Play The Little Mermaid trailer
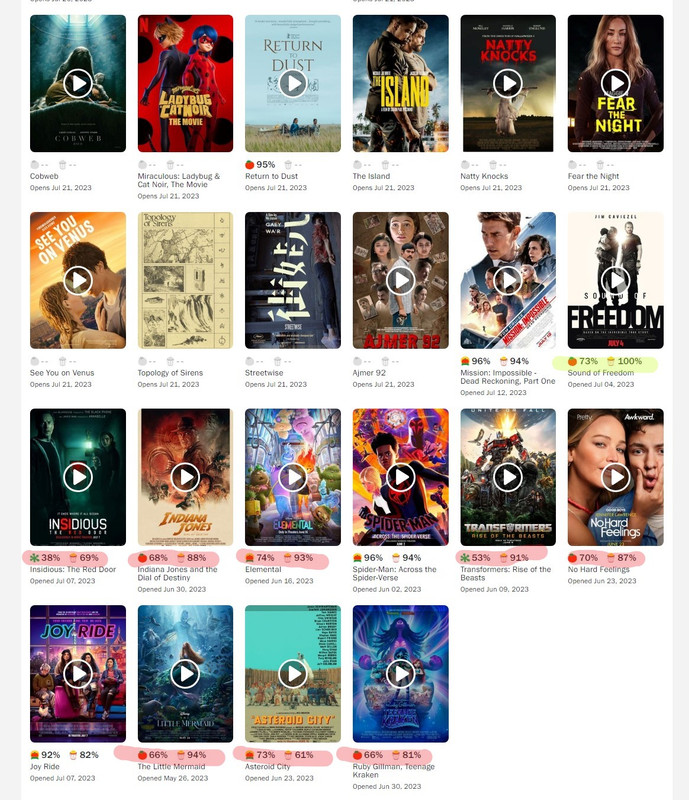The width and height of the screenshot is (689, 800). [x=185, y=673]
